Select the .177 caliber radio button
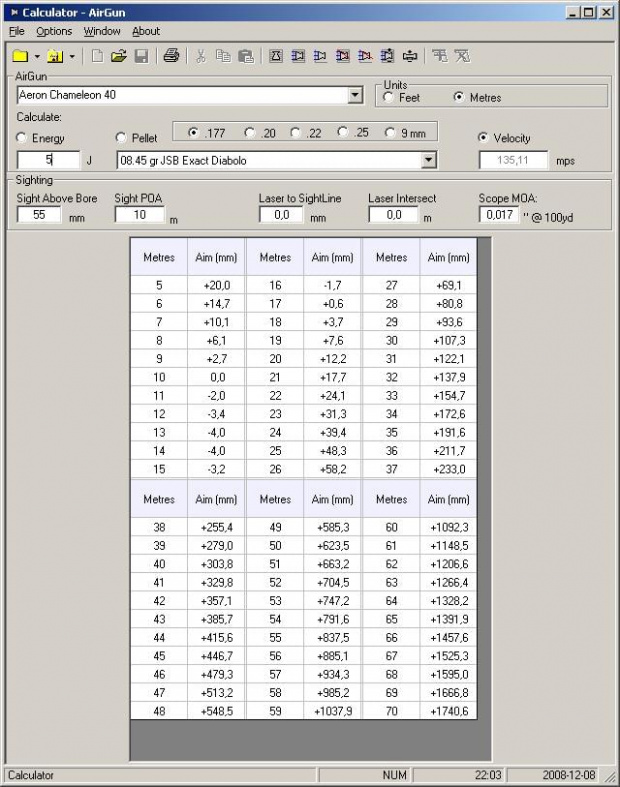This screenshot has height=787, width=620. [193, 133]
